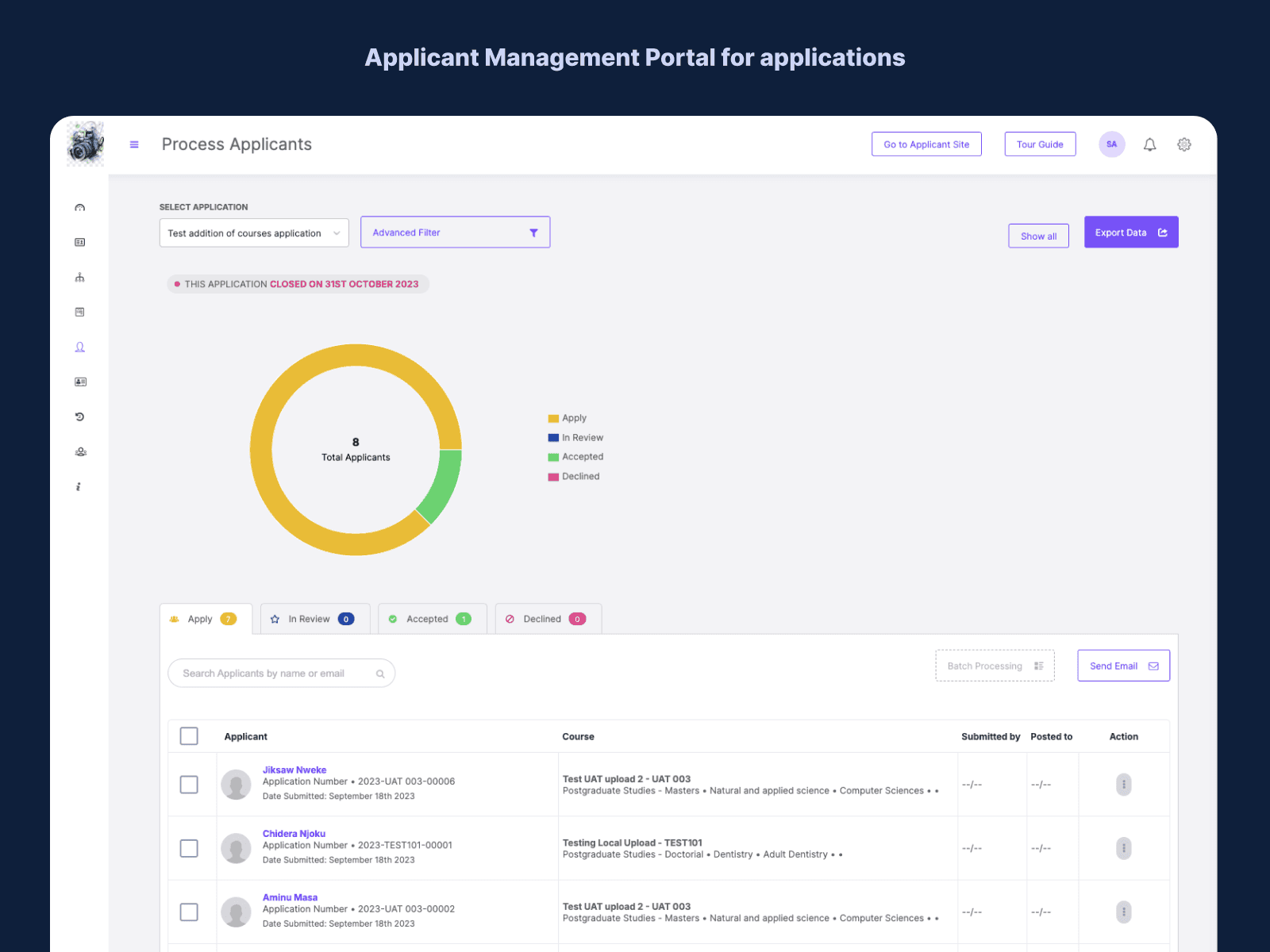This screenshot has width=1270, height=952.
Task: Click the Search Applicants input field
Action: pyautogui.click(x=281, y=673)
